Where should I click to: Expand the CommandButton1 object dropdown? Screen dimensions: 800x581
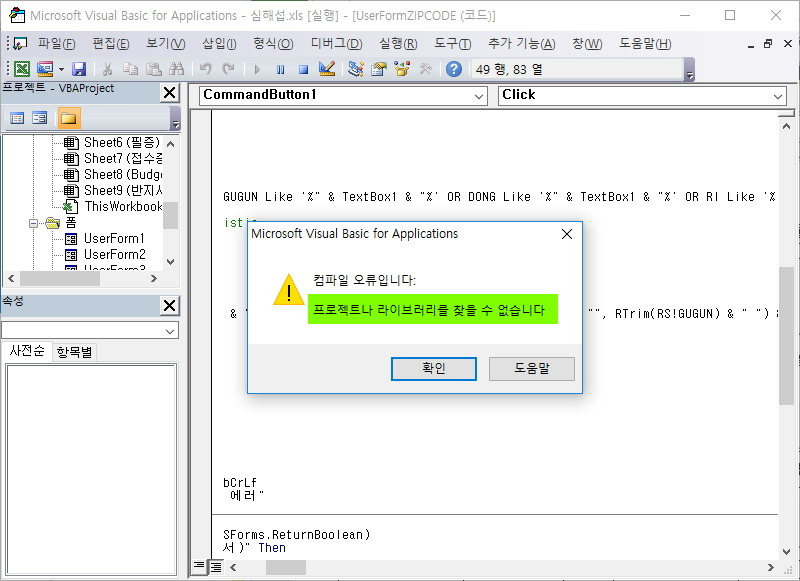pyautogui.click(x=479, y=96)
